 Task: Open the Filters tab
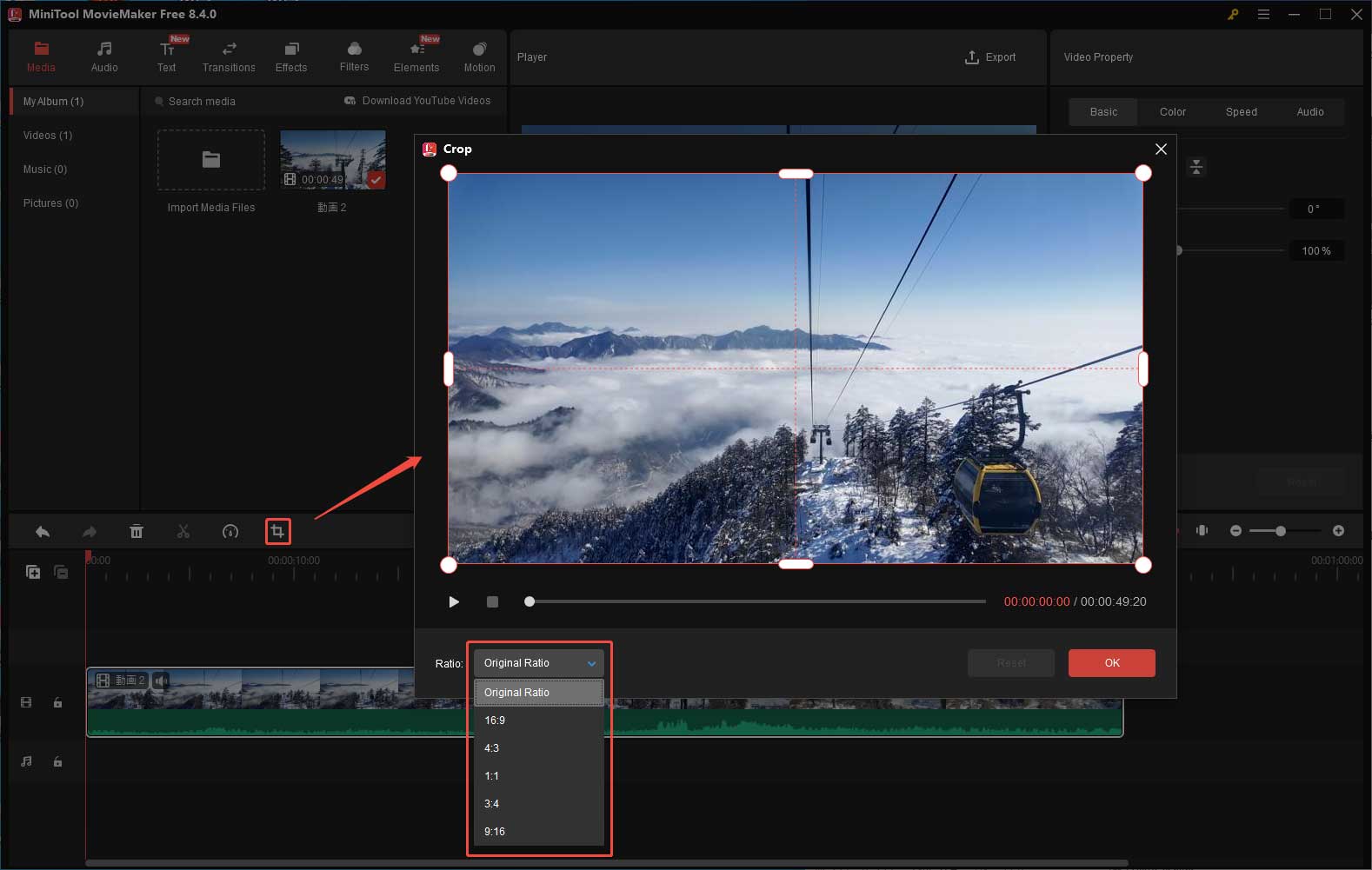pos(354,56)
